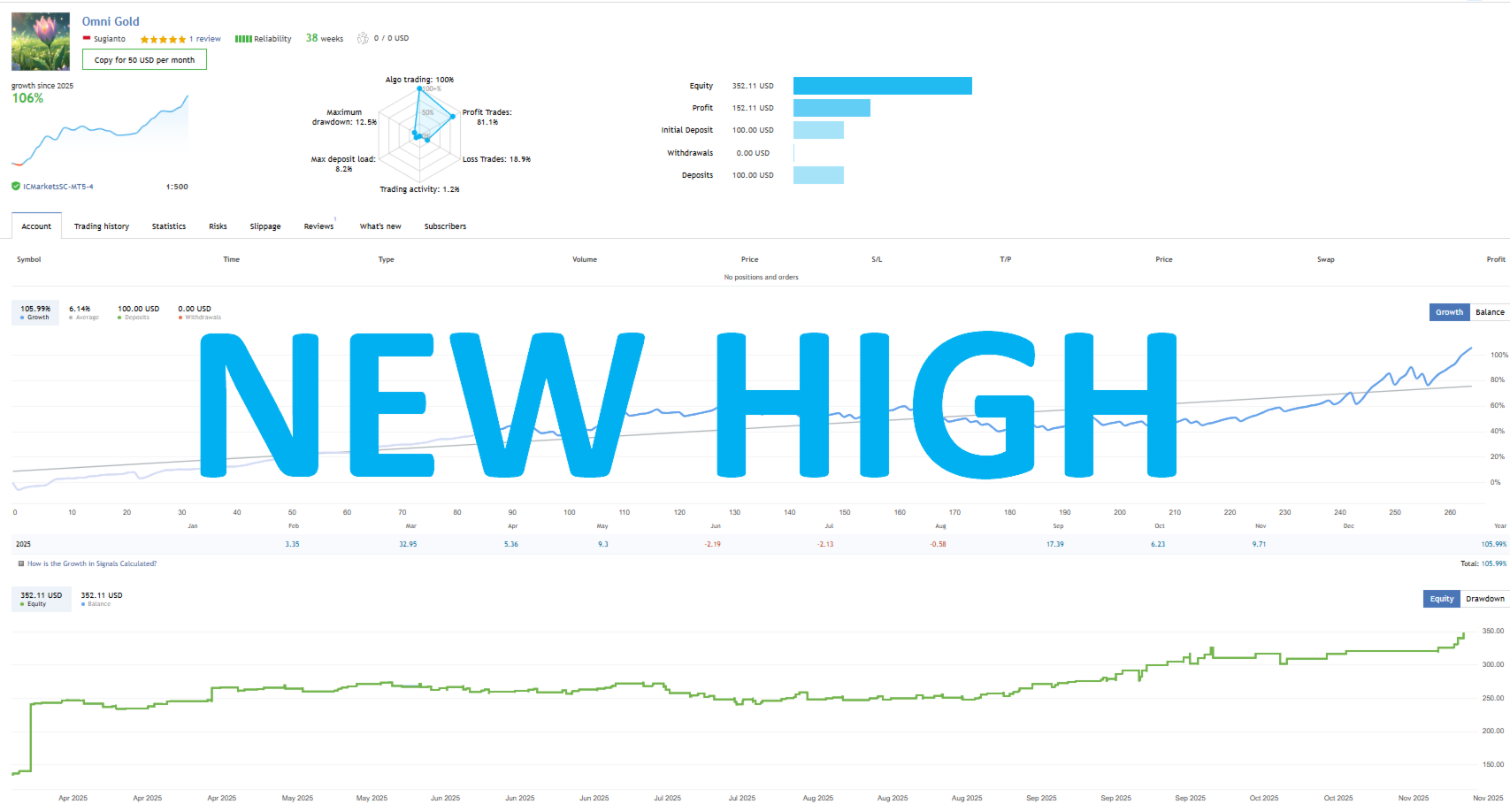Open the Slippage tab
This screenshot has width=1510, height=812.
(265, 226)
